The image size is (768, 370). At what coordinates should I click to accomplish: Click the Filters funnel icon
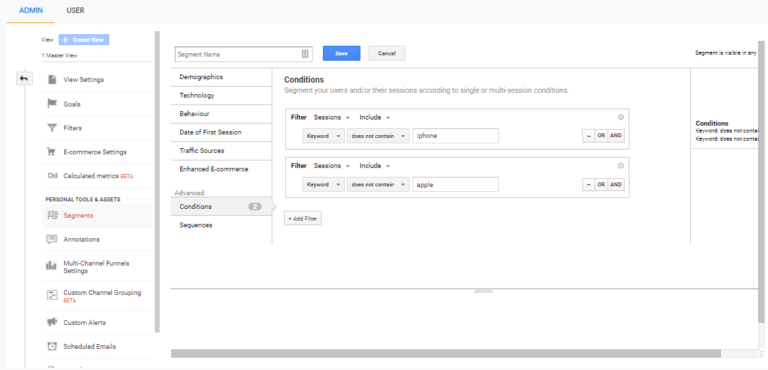click(52, 128)
